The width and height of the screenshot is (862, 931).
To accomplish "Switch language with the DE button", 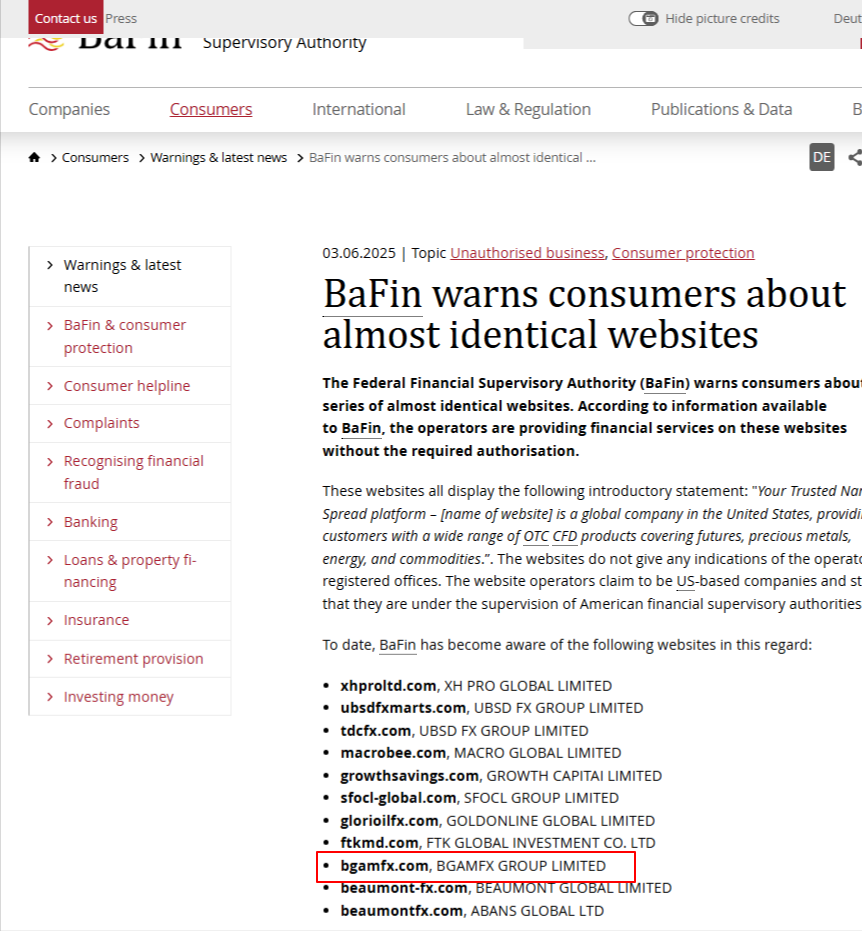I will click(822, 157).
